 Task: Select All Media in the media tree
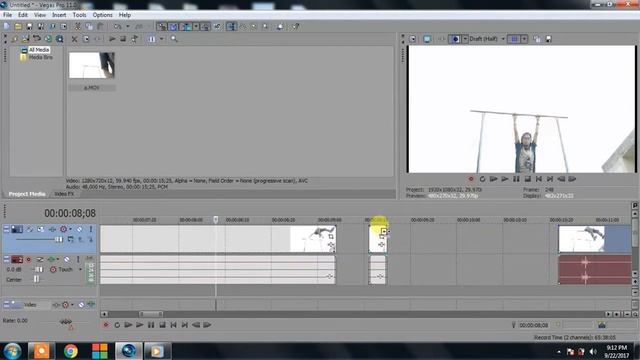point(39,50)
